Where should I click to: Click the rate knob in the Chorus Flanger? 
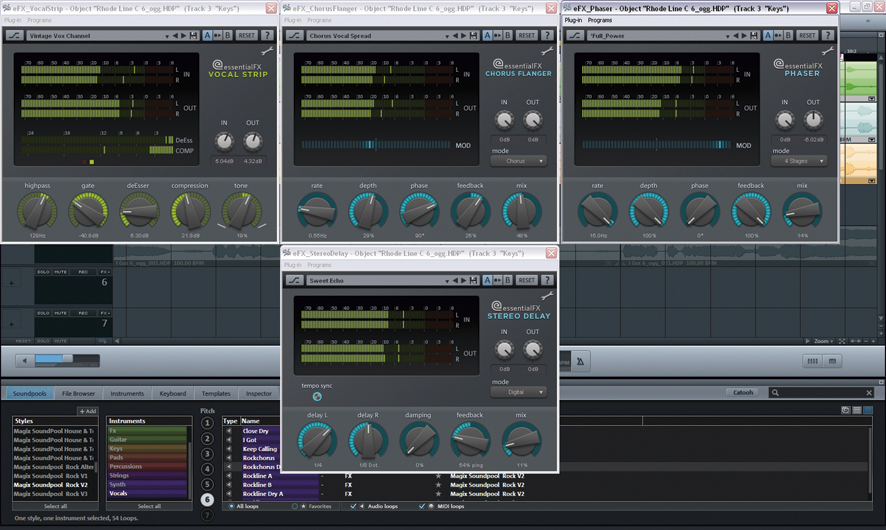317,211
